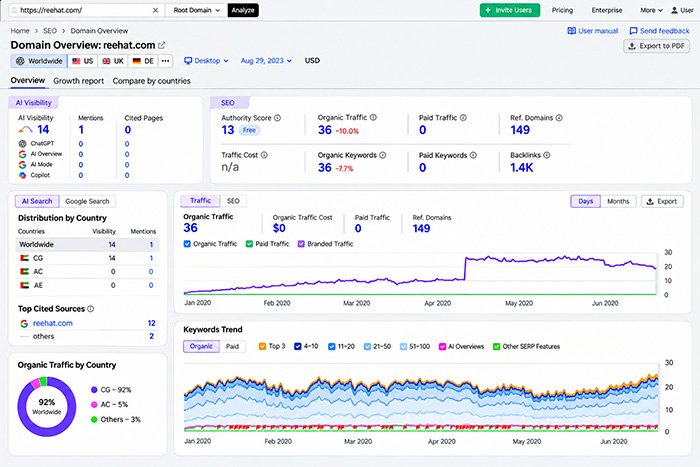Click the Backlinks info icon
The height and width of the screenshot is (467, 700).
547,155
